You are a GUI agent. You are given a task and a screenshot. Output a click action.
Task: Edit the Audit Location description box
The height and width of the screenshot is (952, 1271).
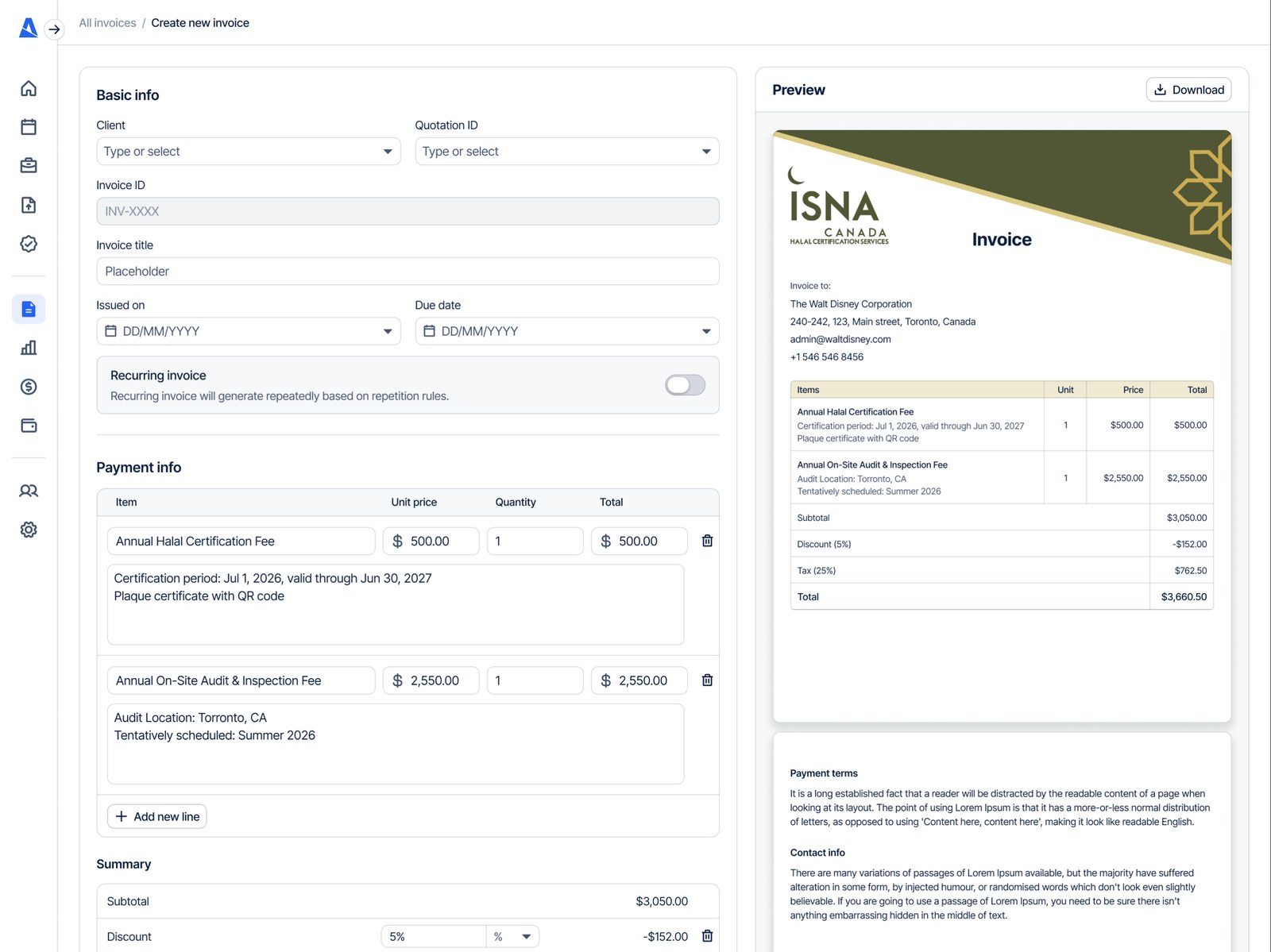click(x=396, y=744)
